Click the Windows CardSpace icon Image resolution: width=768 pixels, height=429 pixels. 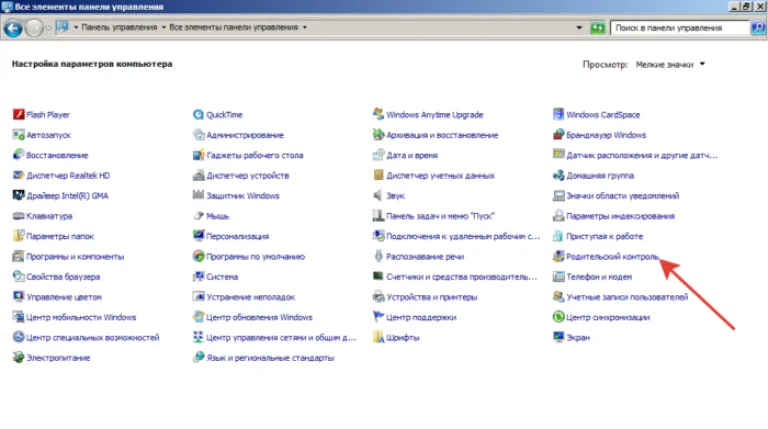click(x=558, y=115)
